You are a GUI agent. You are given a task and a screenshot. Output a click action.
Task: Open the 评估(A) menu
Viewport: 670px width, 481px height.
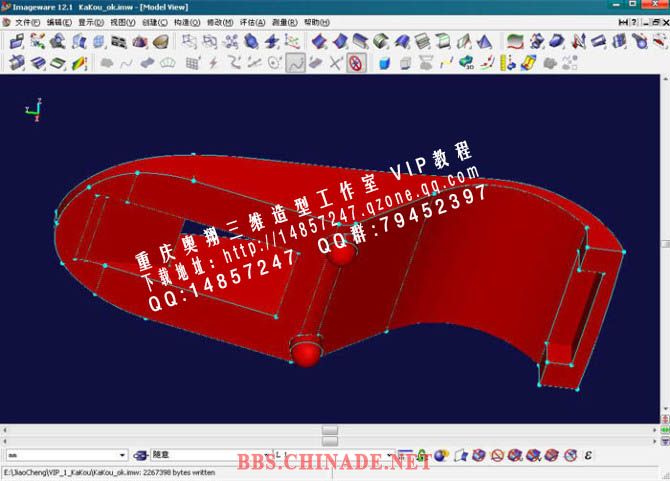[x=252, y=22]
